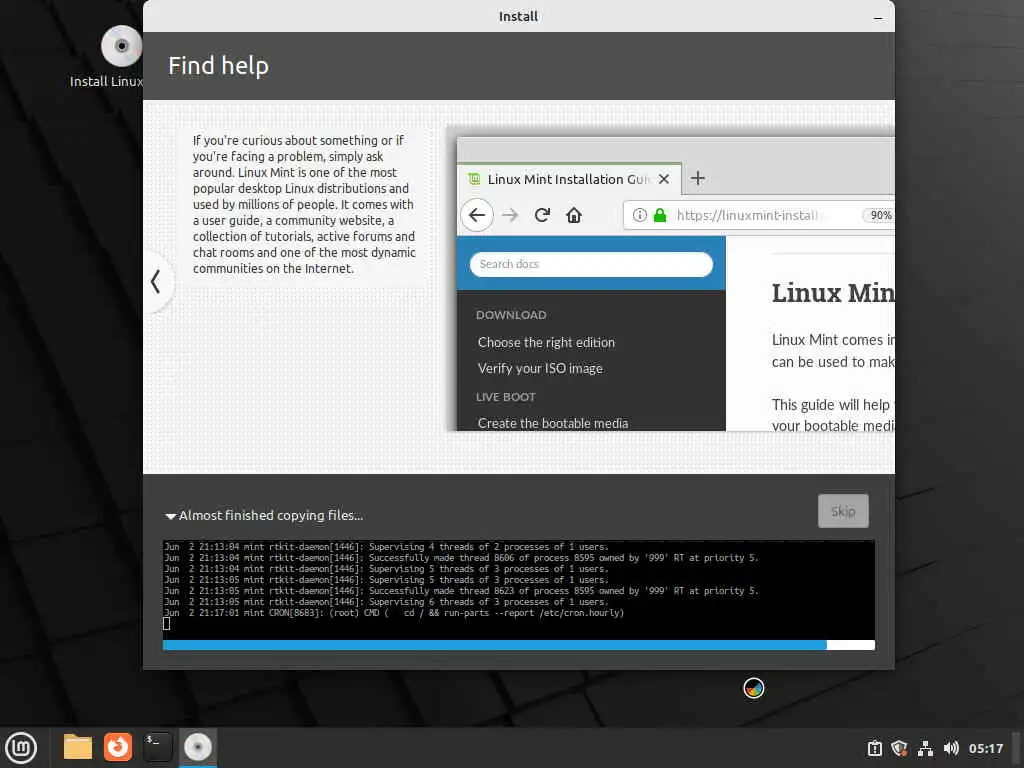Close the Linux Mint Installation Guide tab
The width and height of the screenshot is (1024, 768).
(664, 179)
